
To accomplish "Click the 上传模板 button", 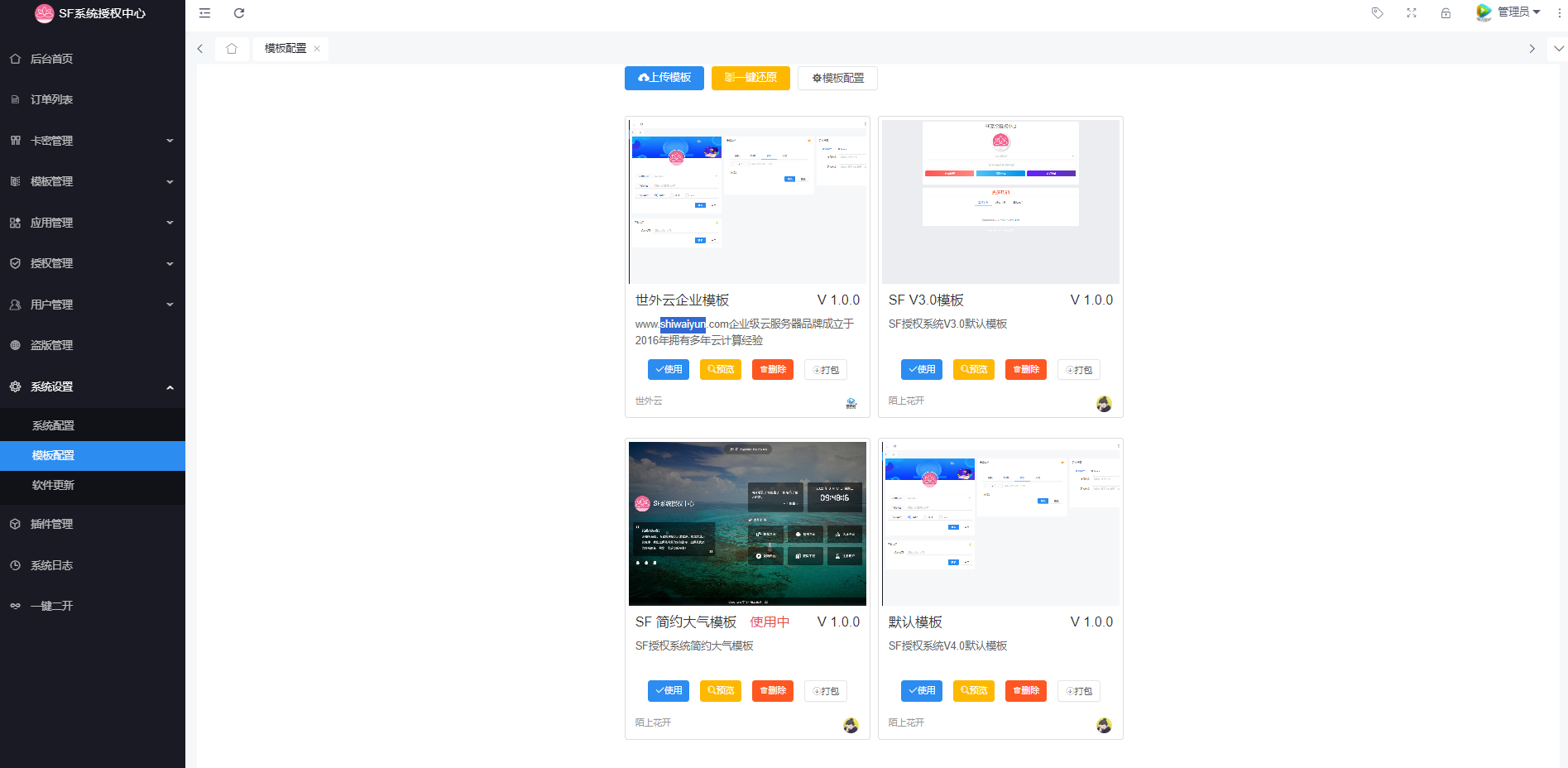I will tap(664, 78).
